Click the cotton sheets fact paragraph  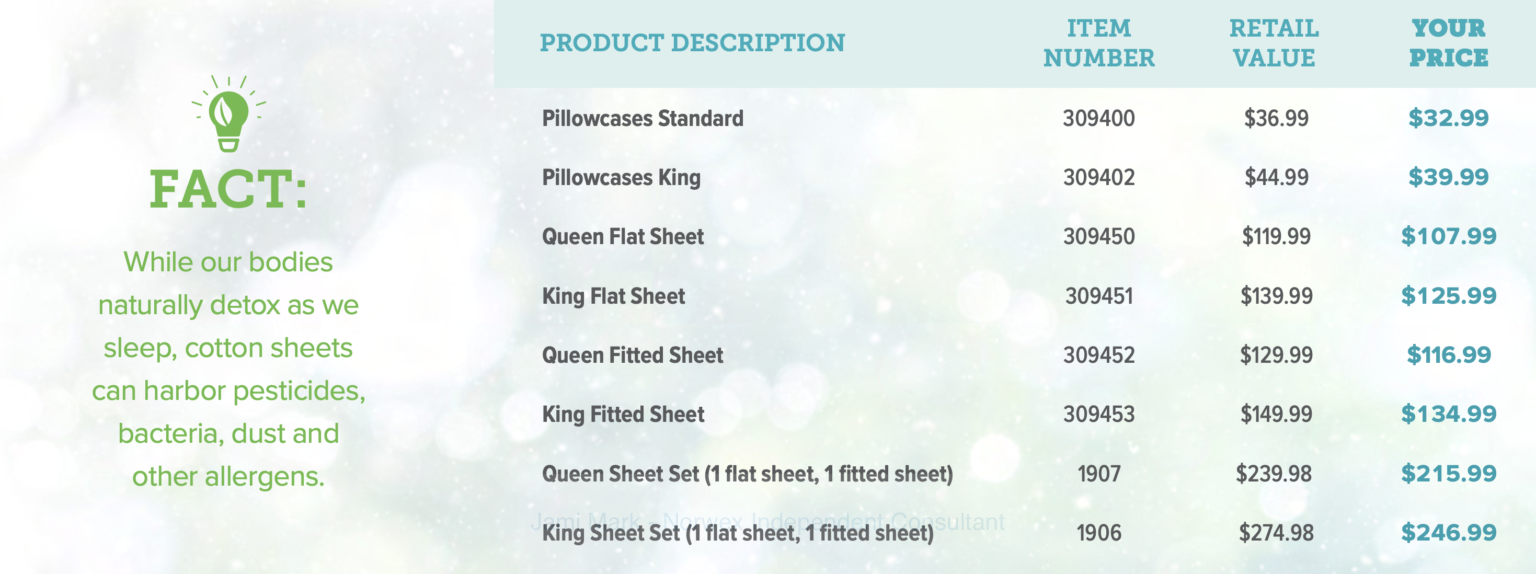(229, 369)
